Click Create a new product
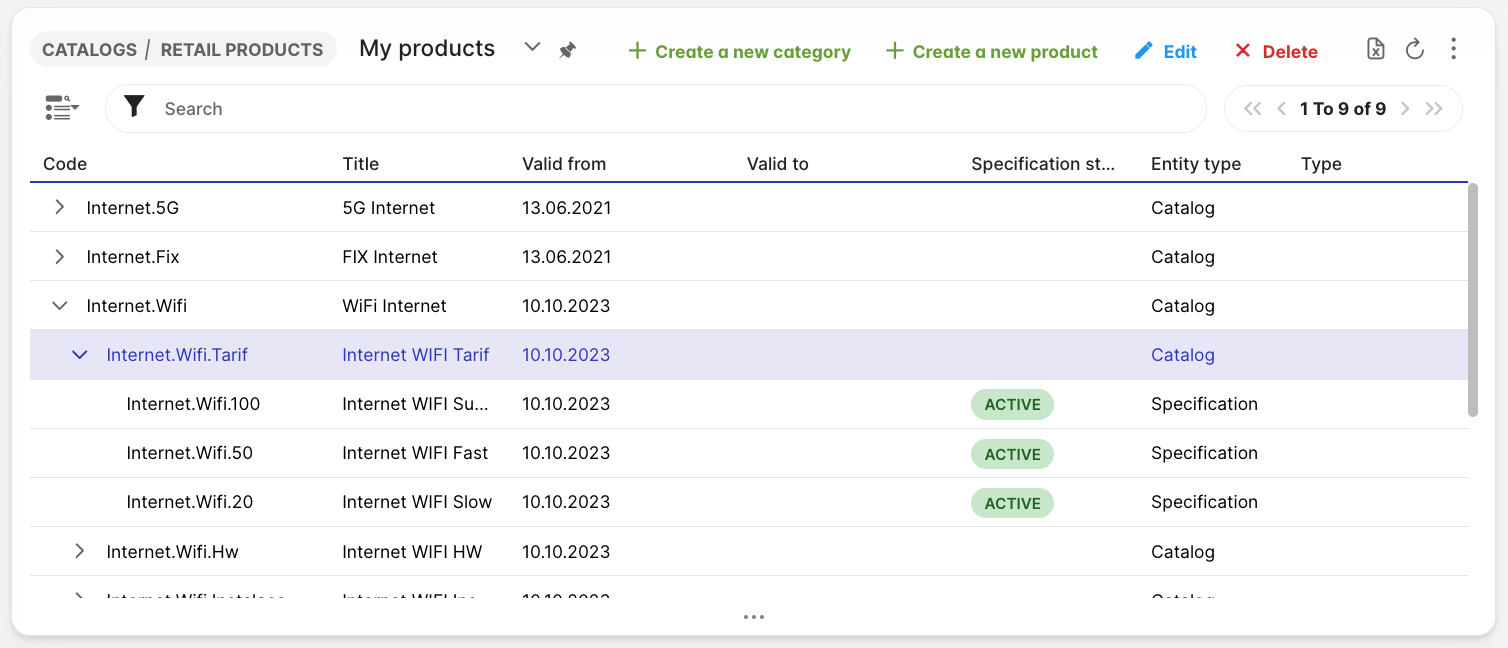This screenshot has width=1508, height=648. [x=992, y=51]
